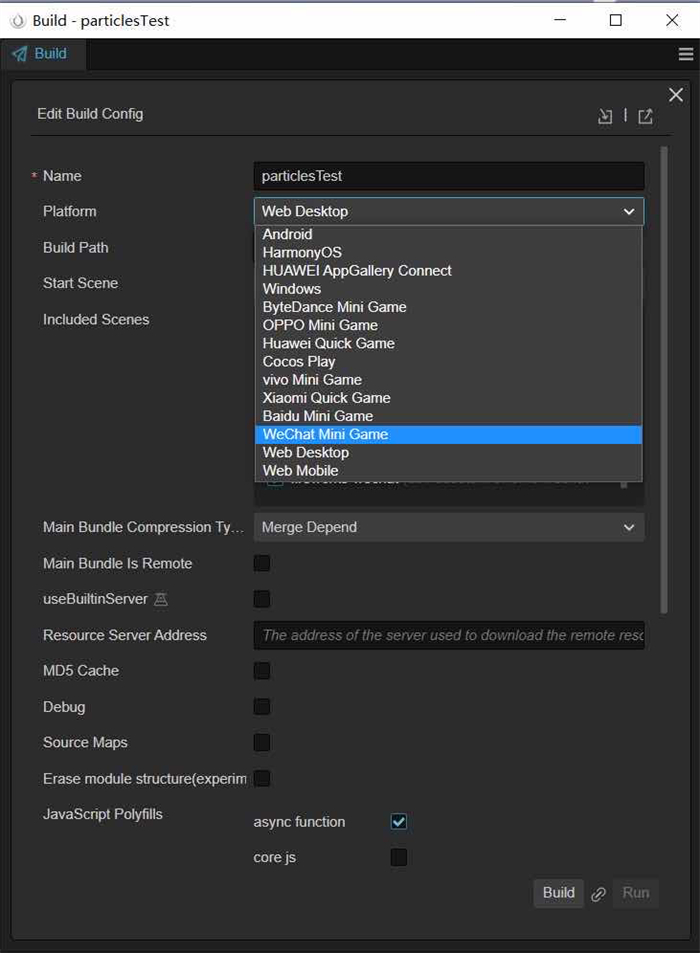Select WeChat Mini Game platform option
The height and width of the screenshot is (953, 700).
coord(325,434)
